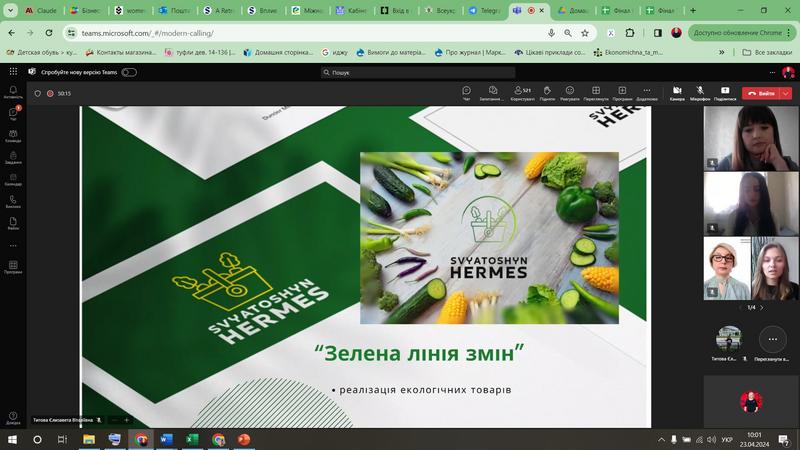Open the Teams app launcher grid
The image size is (800, 450).
pos(13,72)
